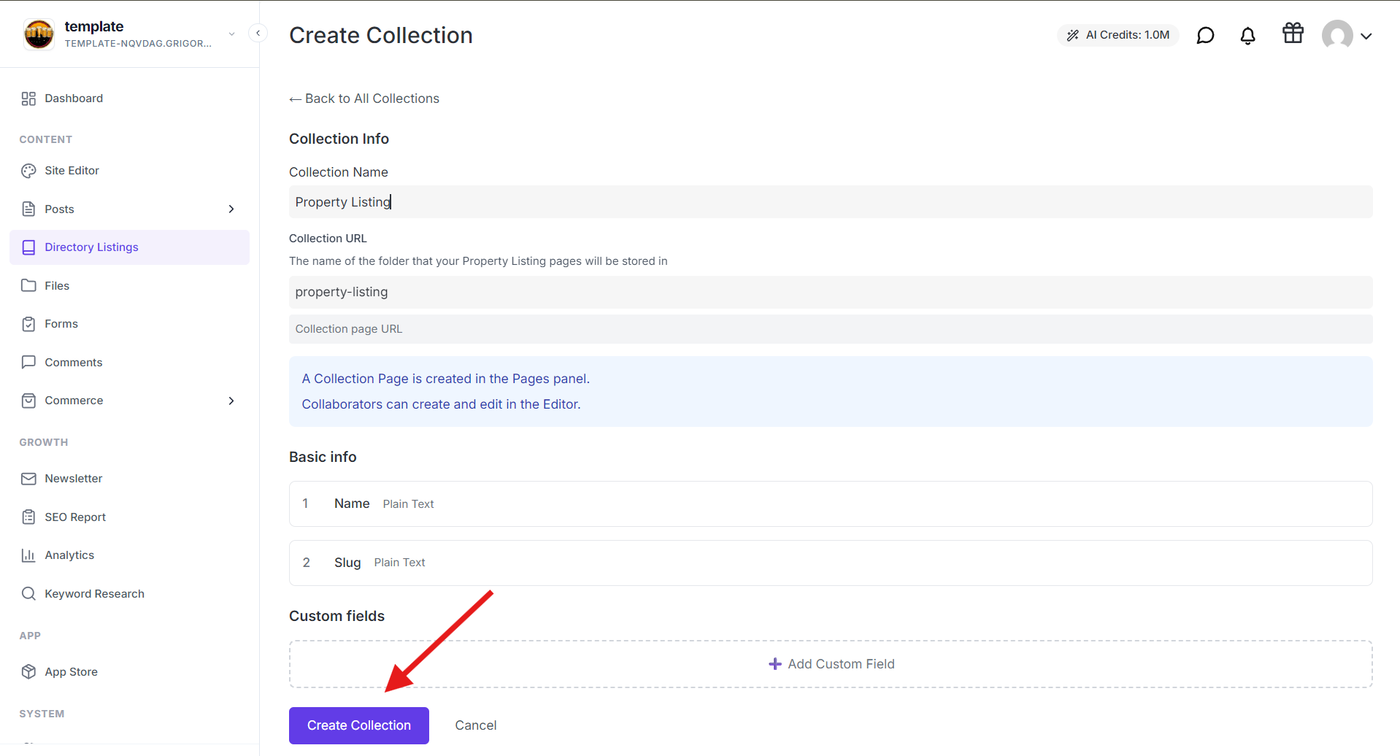The width and height of the screenshot is (1400, 756).
Task: Open the user account dropdown
Action: click(1347, 36)
